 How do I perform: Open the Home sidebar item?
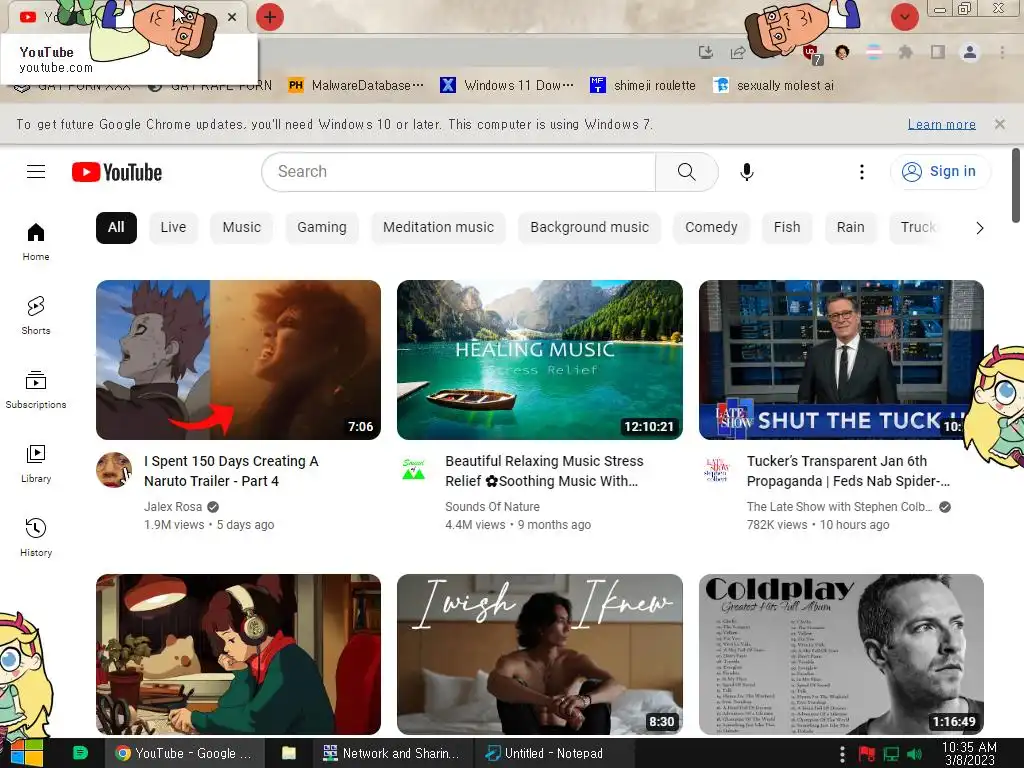click(36, 242)
